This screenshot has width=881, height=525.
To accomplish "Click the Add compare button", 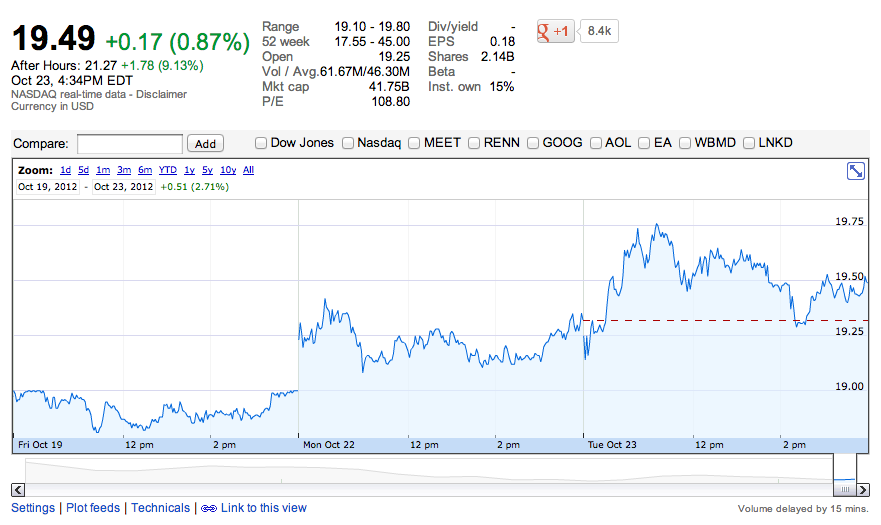I will pos(205,144).
